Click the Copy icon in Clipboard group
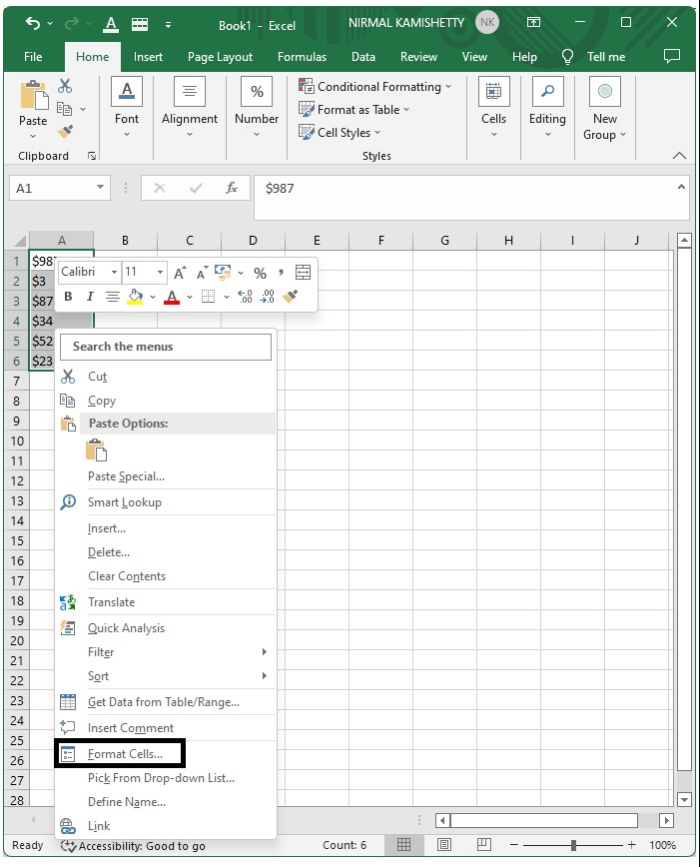Viewport: 700px width, 867px height. tap(65, 109)
